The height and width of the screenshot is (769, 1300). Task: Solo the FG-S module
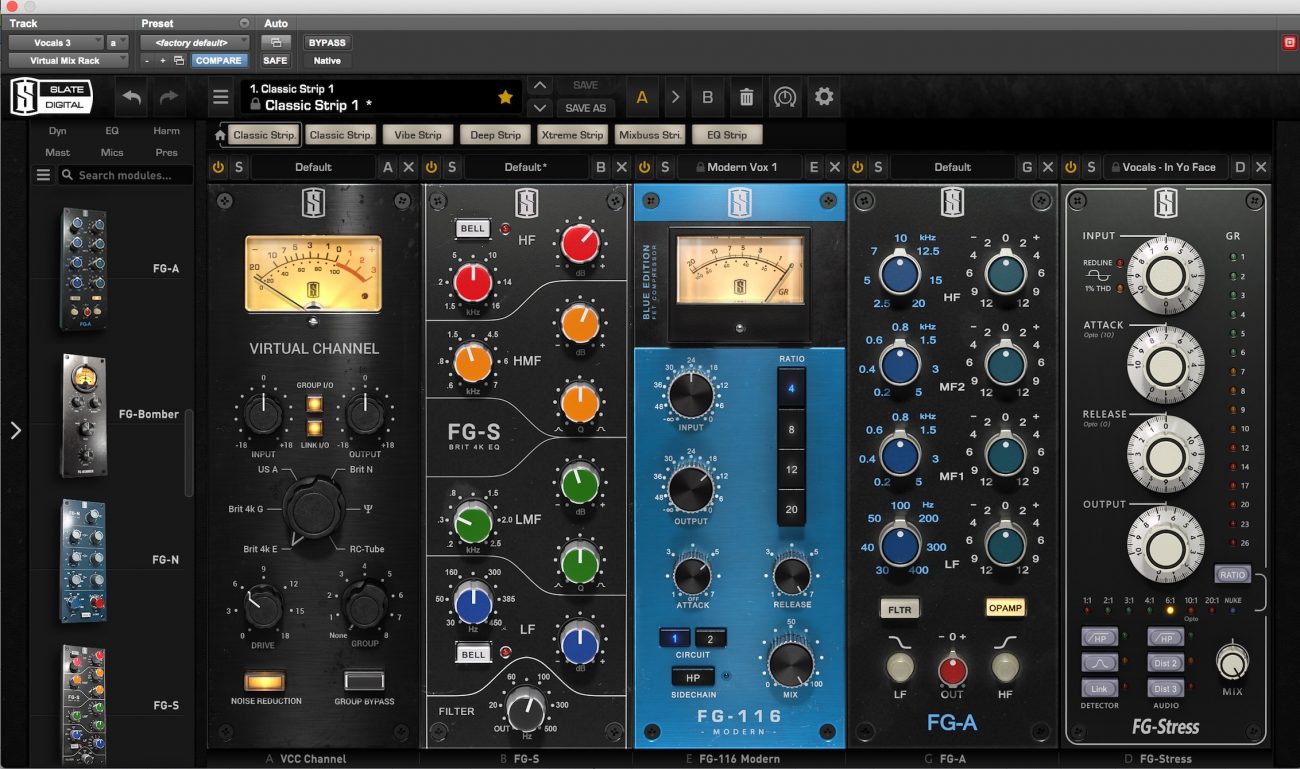point(452,167)
